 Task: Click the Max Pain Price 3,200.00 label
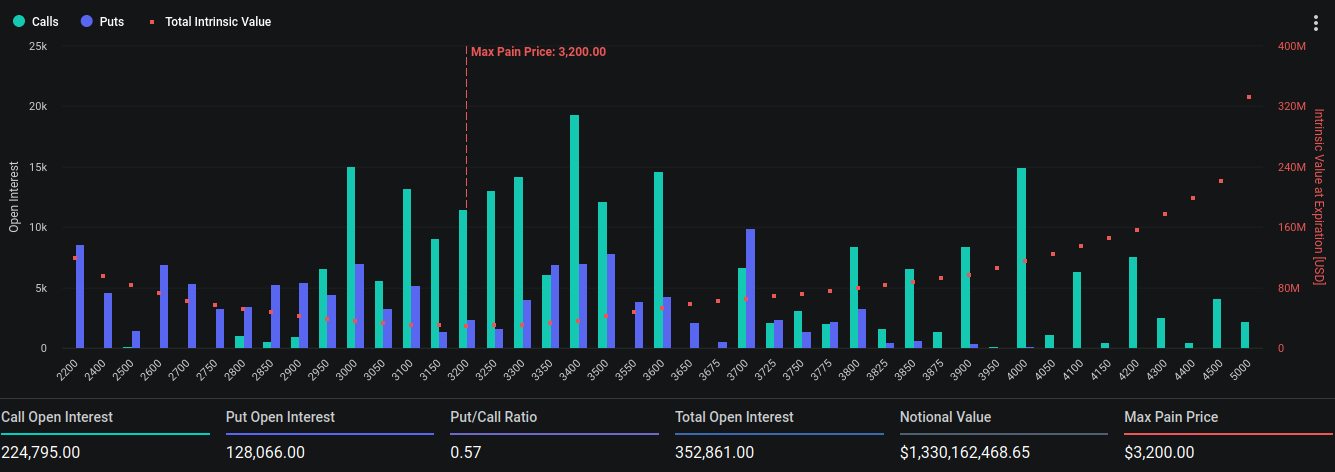point(538,52)
